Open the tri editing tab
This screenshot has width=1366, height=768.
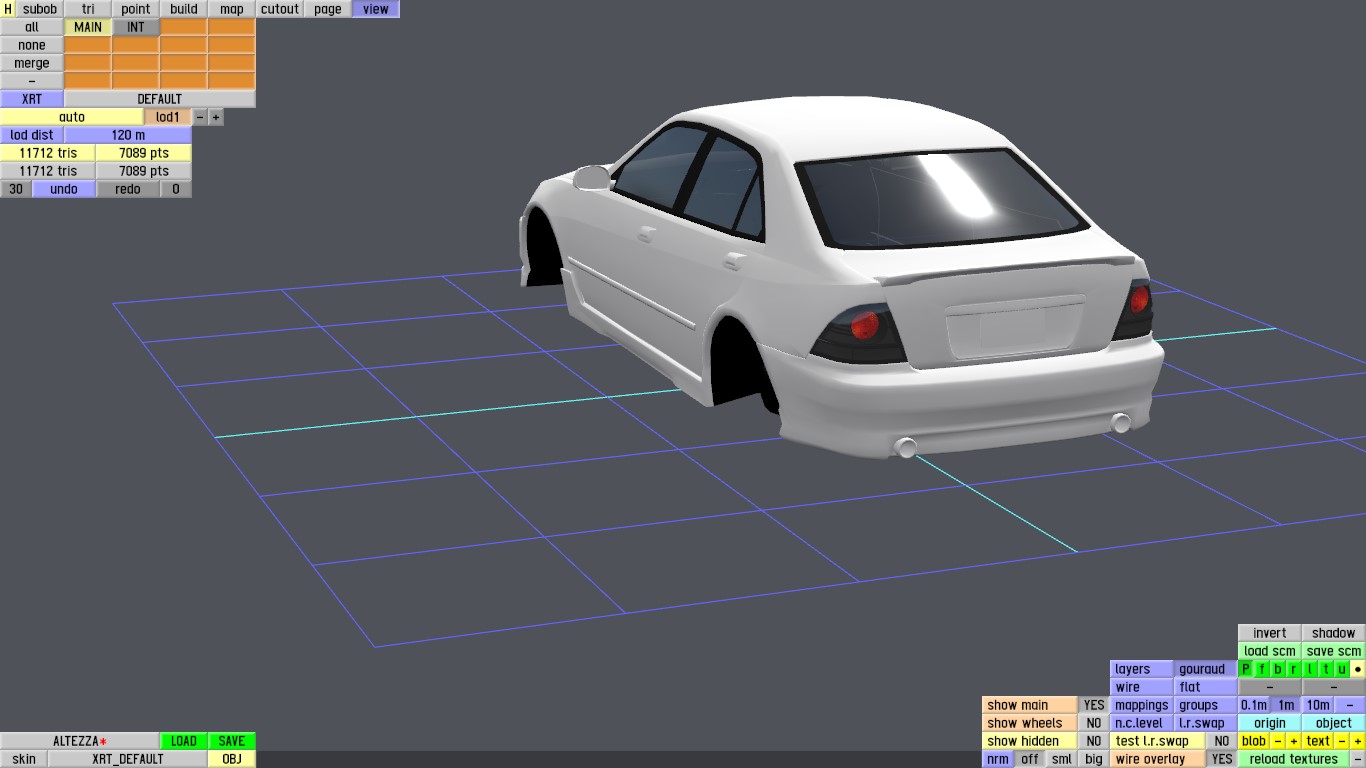click(88, 9)
